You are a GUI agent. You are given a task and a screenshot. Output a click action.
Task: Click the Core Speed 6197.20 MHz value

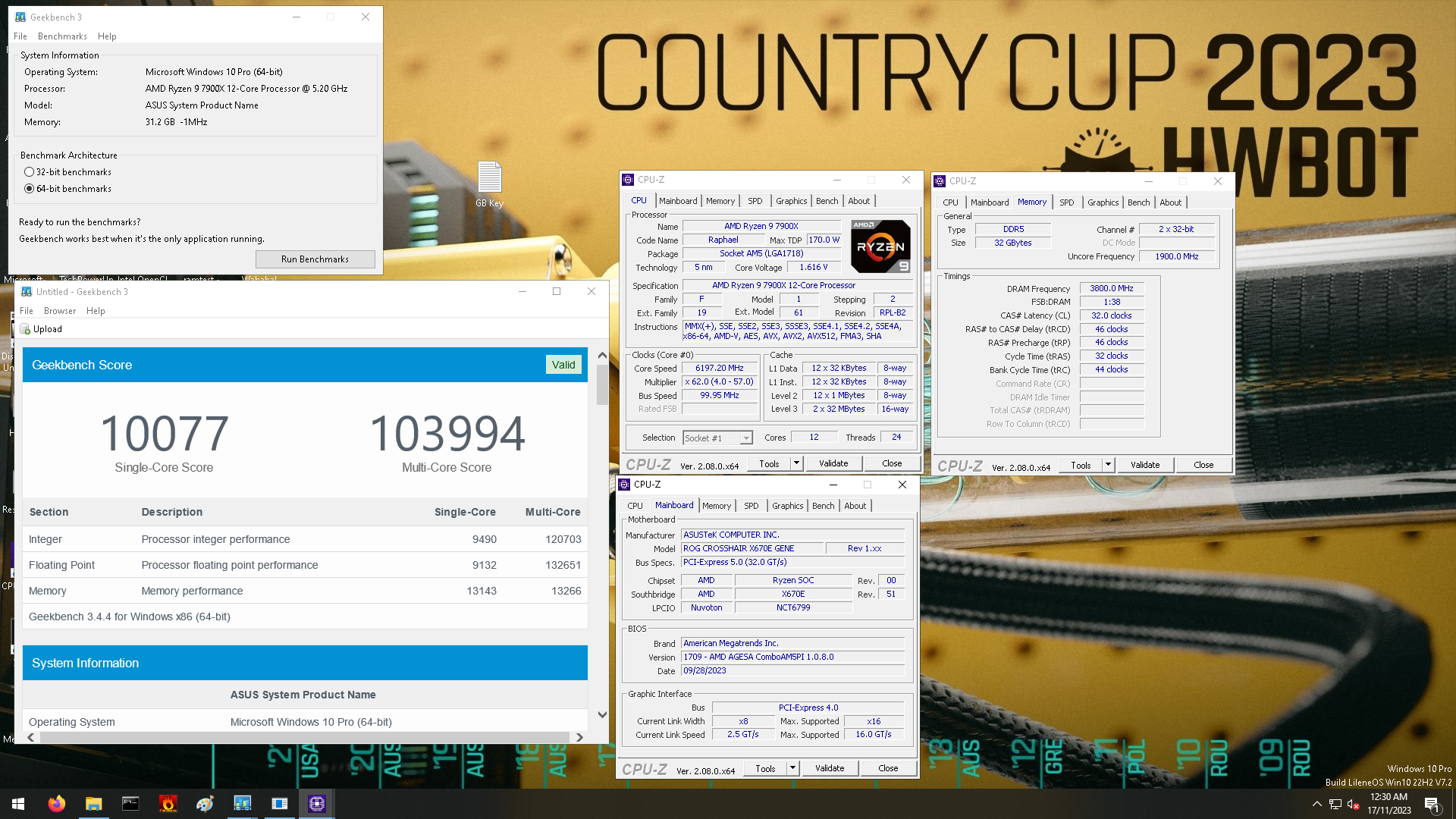(719, 368)
